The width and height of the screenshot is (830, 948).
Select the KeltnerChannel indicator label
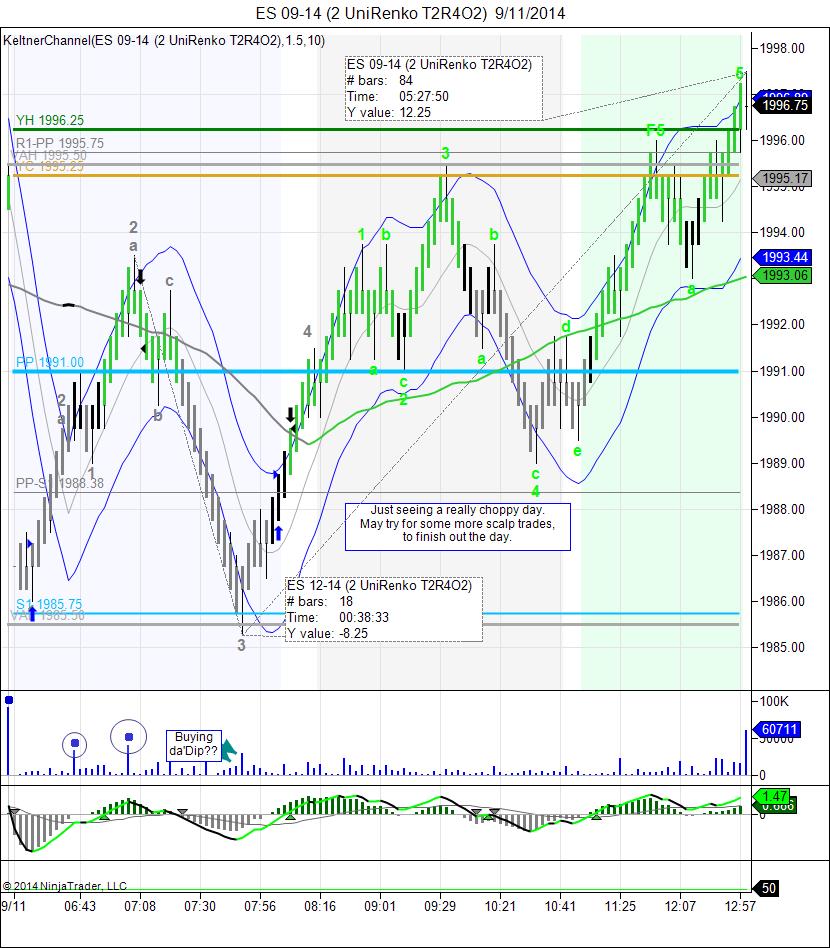164,41
